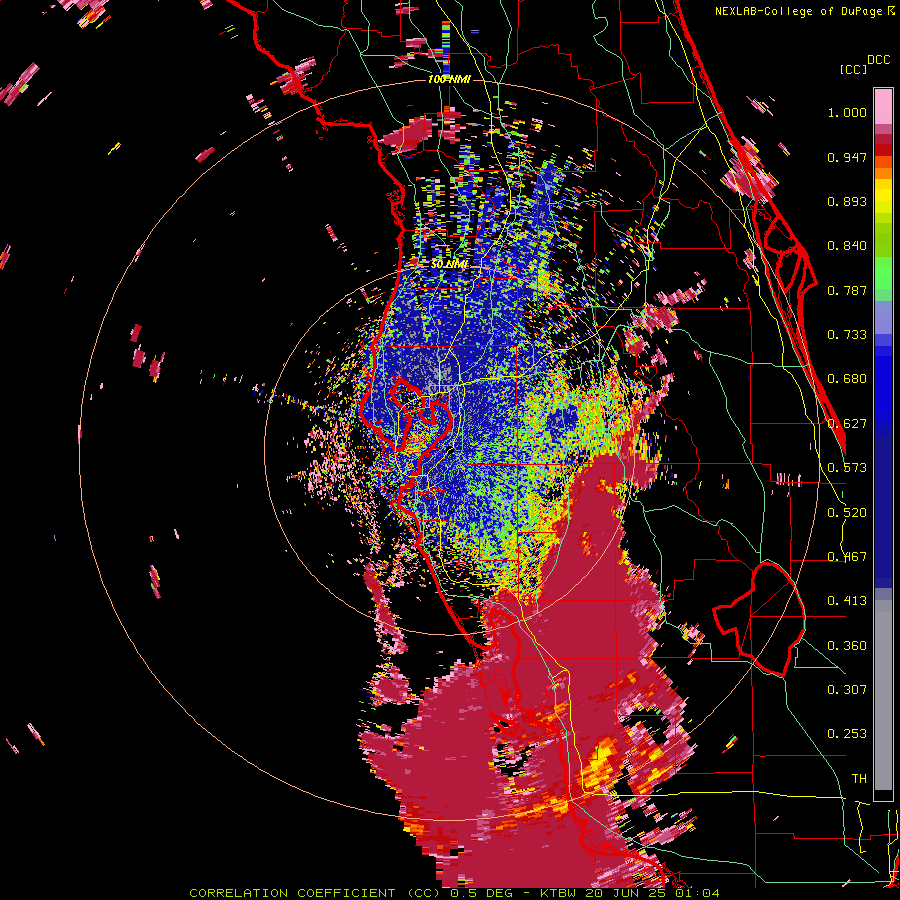Screen dimensions: 900x900
Task: Click CORRELATION COEFFICIENT in the bottom caption
Action: [292, 893]
